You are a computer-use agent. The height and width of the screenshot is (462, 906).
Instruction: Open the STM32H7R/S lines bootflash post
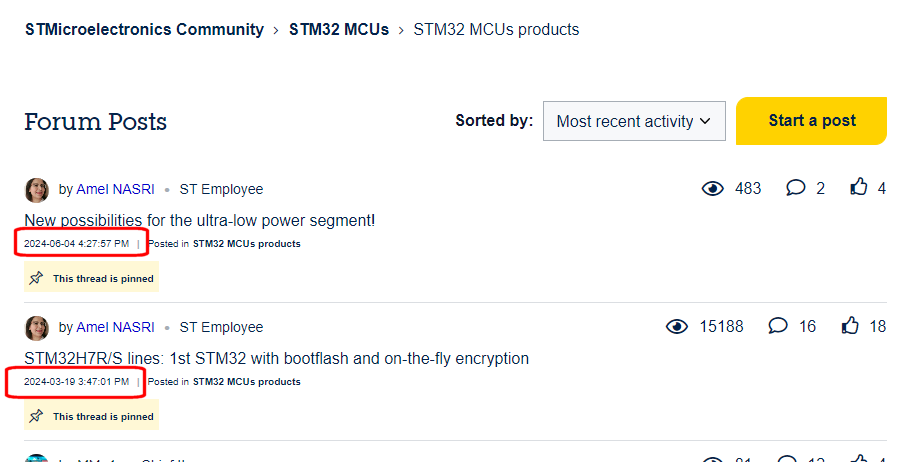277,358
